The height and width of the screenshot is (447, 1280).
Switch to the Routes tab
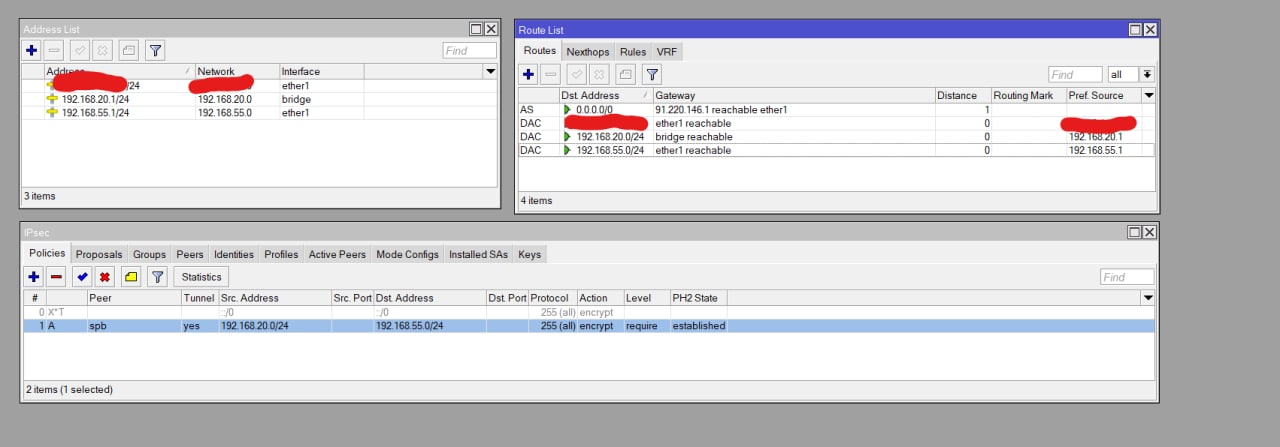[x=540, y=51]
